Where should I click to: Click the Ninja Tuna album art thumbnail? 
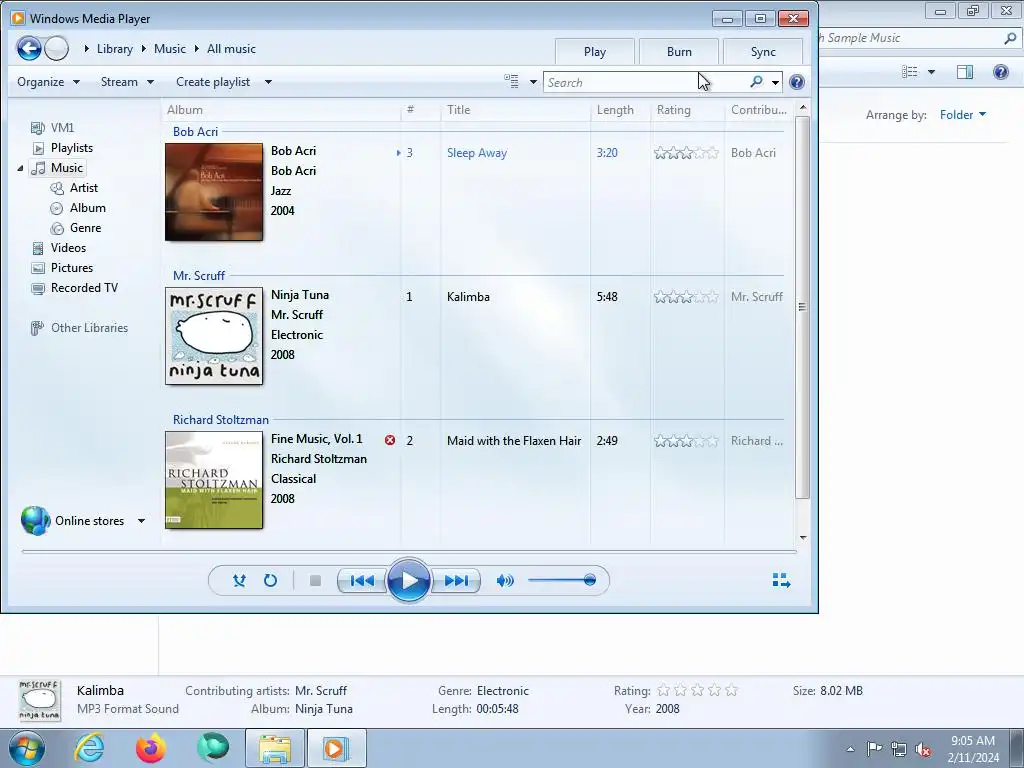(214, 336)
